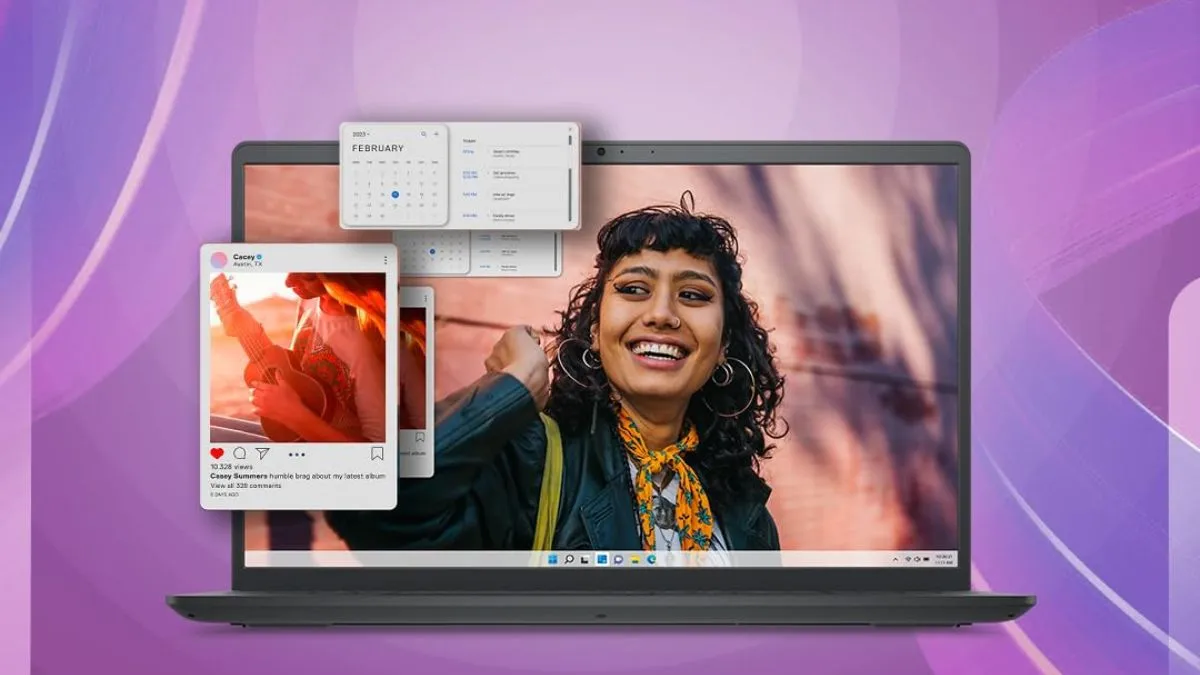Click the taskbar search magnifier

569,559
